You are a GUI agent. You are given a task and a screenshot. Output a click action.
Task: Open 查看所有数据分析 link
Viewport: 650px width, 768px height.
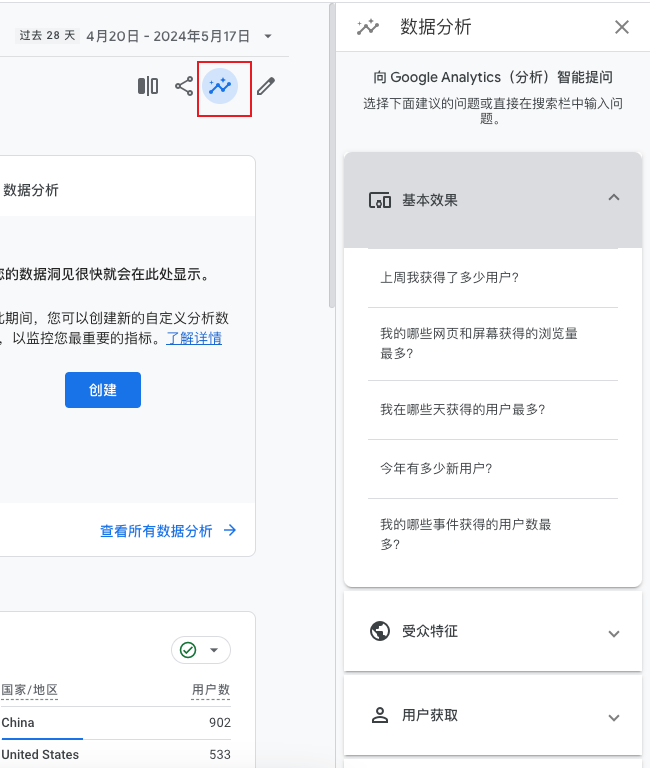click(x=156, y=531)
